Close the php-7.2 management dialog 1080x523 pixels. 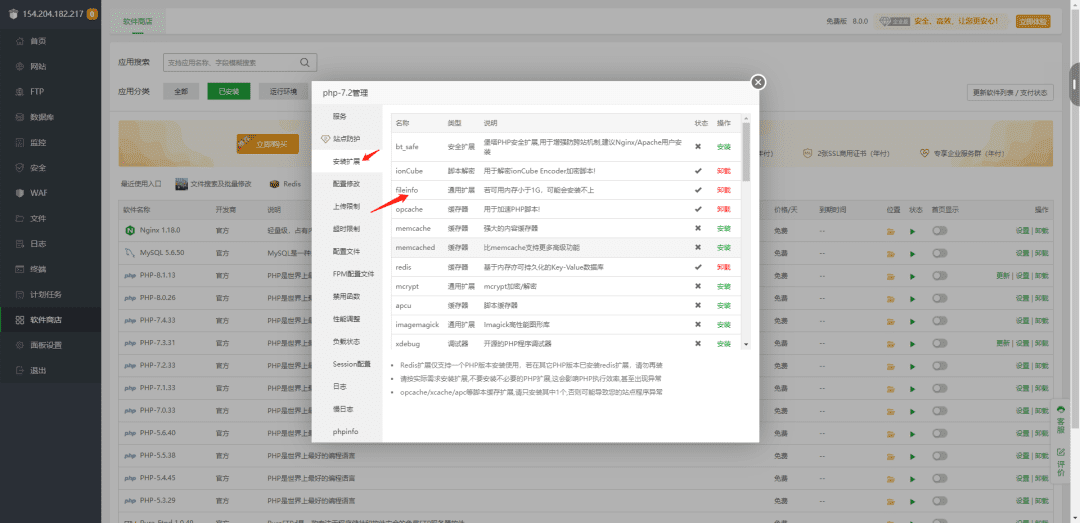point(758,82)
